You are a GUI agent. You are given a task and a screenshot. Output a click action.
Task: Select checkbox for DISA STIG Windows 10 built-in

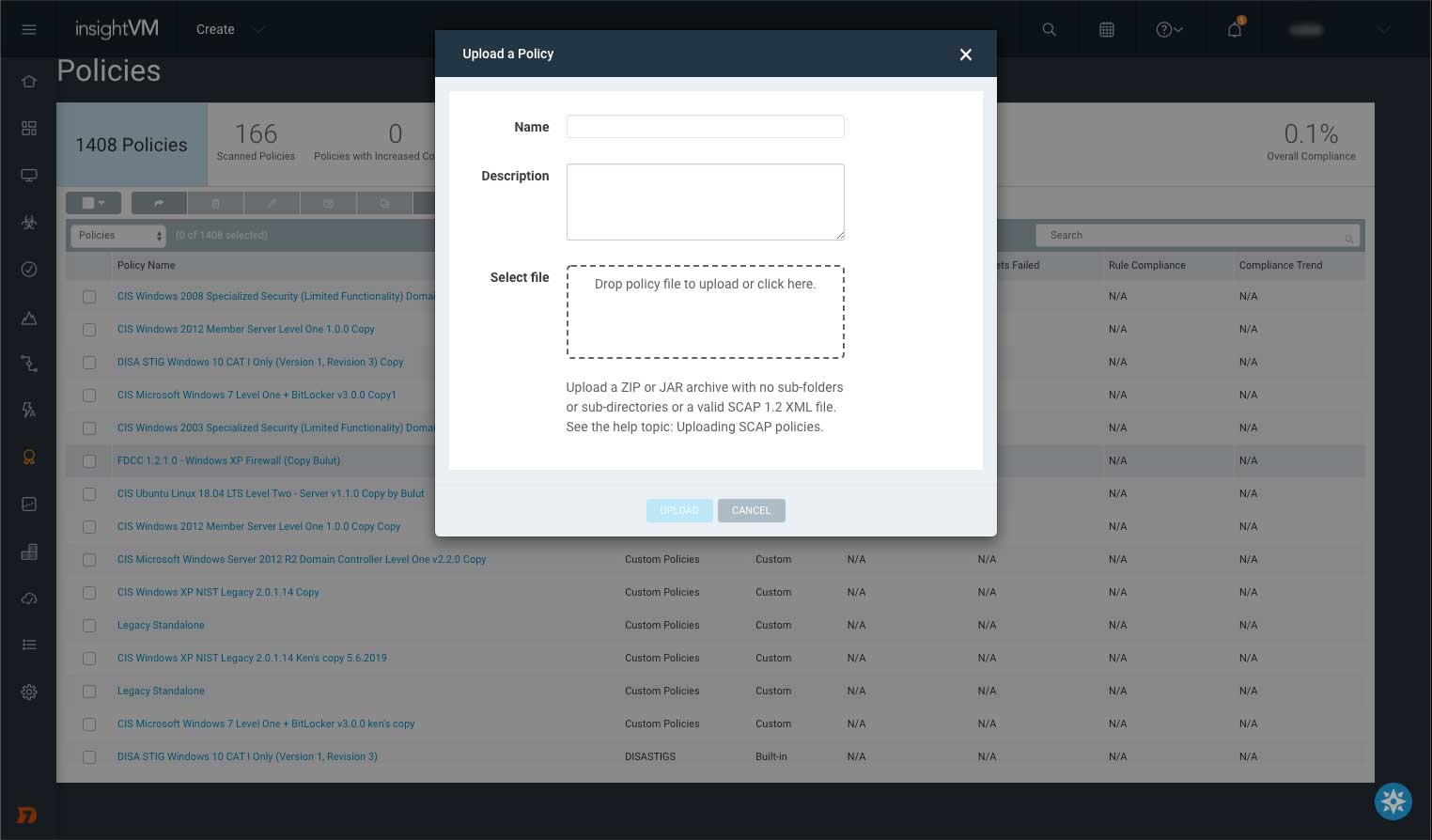click(89, 757)
